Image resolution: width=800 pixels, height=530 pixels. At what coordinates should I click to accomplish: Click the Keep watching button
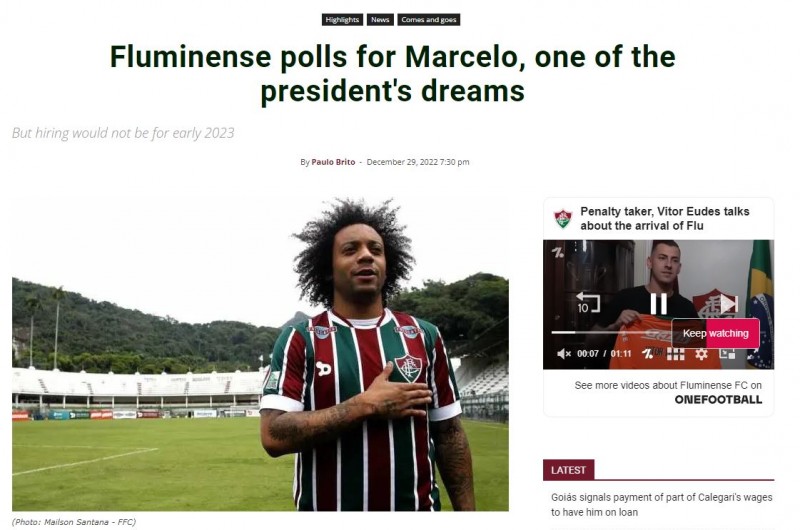tap(715, 333)
